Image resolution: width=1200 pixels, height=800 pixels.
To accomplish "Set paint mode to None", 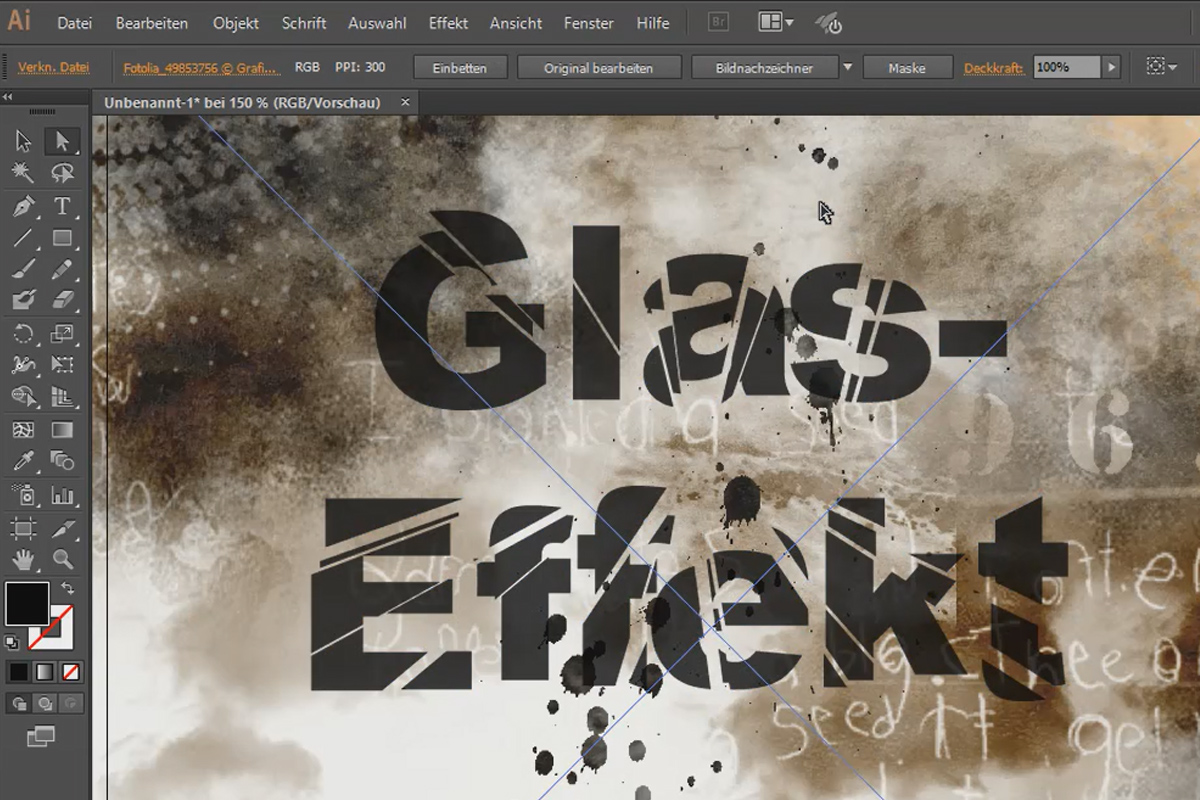I will tap(70, 672).
